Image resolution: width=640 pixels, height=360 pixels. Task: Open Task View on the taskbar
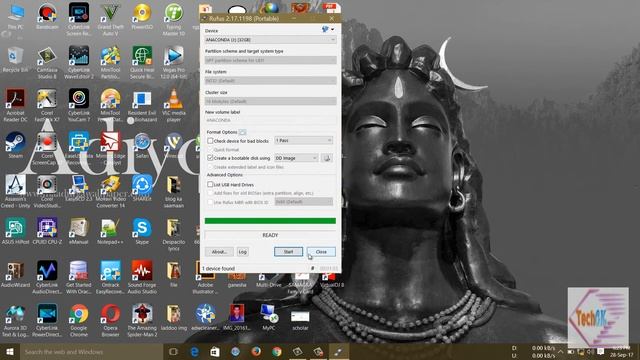click(x=173, y=352)
